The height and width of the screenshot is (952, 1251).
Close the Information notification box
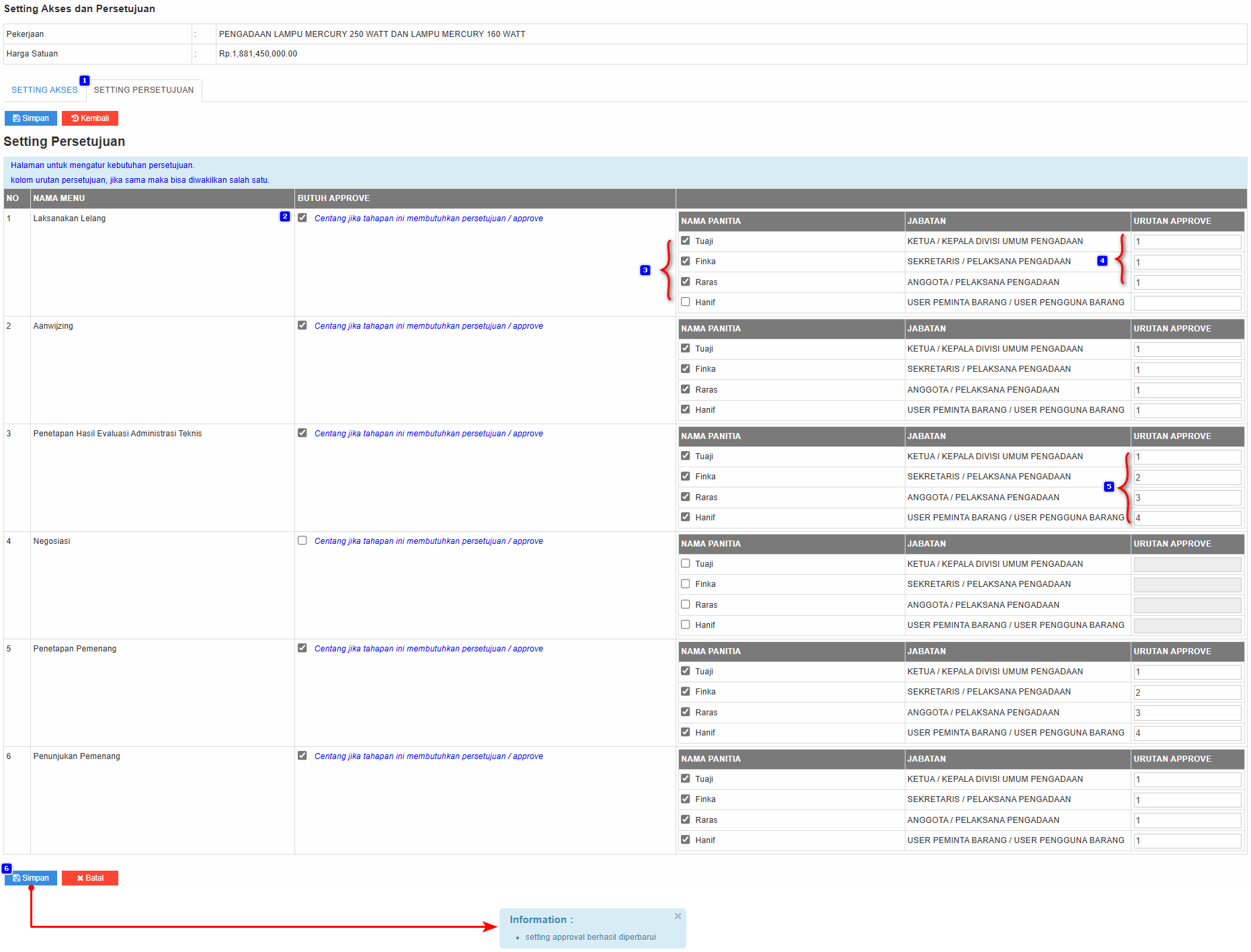click(678, 916)
